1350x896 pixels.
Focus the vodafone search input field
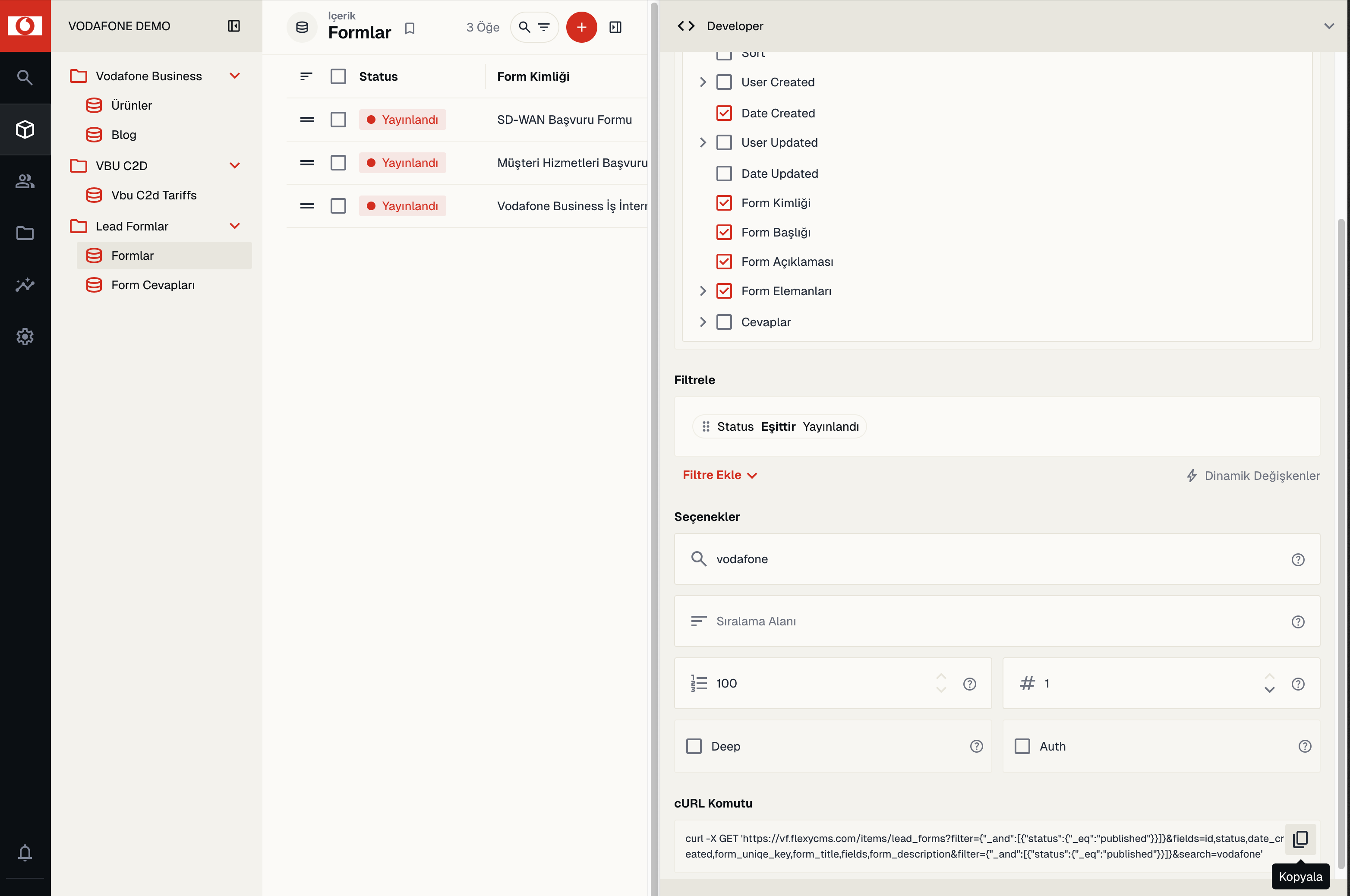pyautogui.click(x=997, y=559)
